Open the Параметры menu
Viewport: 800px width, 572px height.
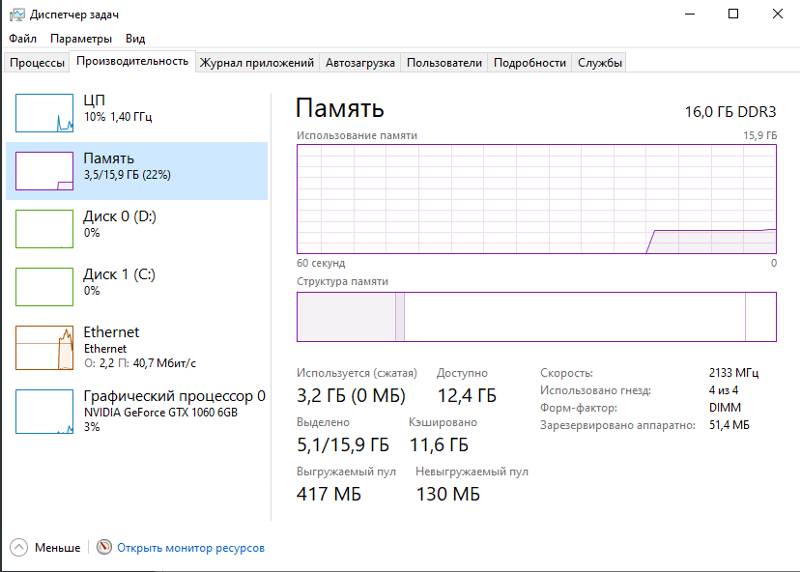pyautogui.click(x=81, y=39)
